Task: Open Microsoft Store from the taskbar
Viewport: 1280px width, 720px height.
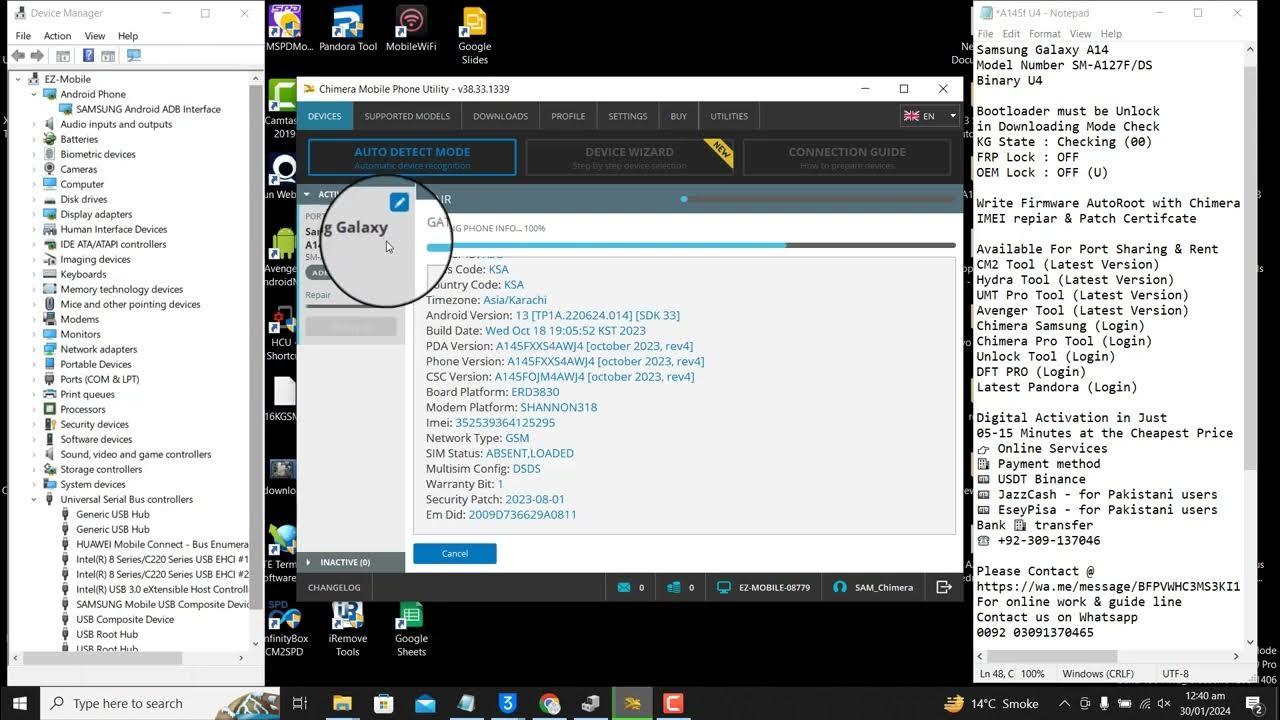Action: [x=383, y=703]
